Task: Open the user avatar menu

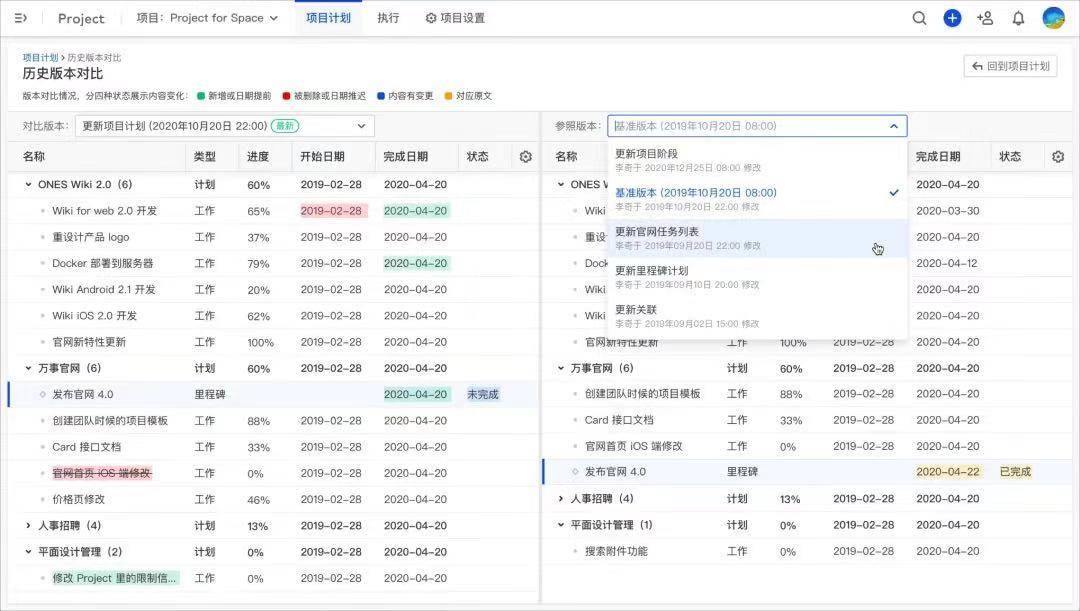Action: click(1053, 18)
